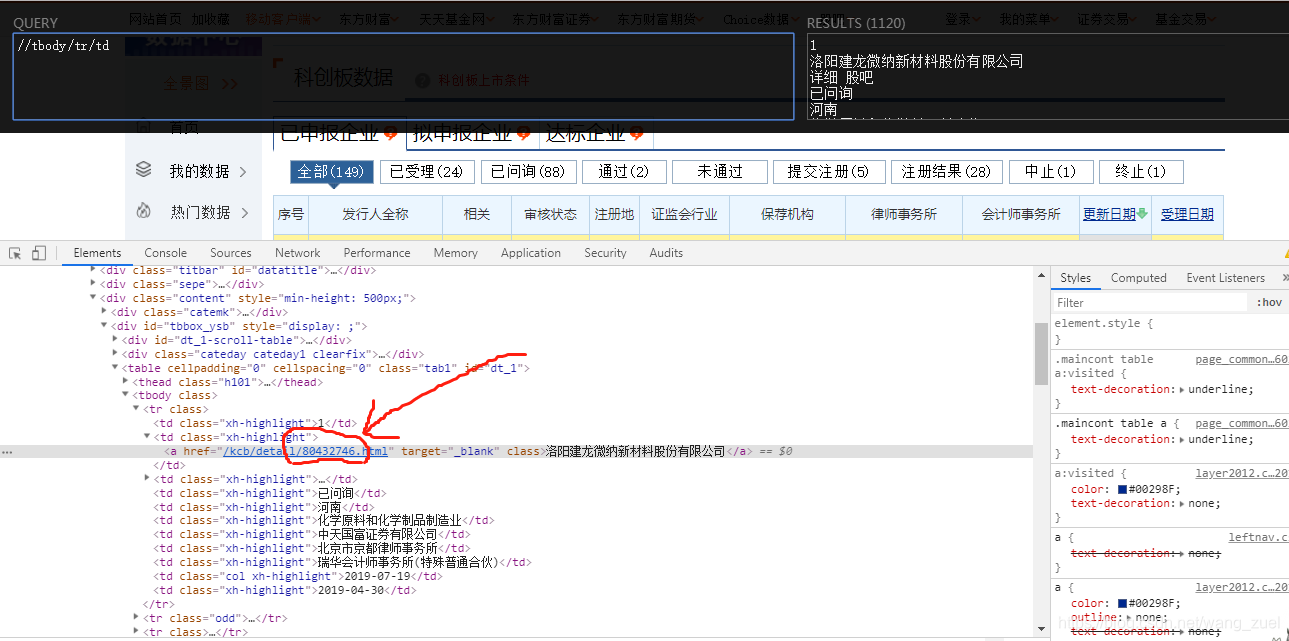This screenshot has width=1289, height=641.
Task: Open the Performance tab
Action: tap(377, 253)
